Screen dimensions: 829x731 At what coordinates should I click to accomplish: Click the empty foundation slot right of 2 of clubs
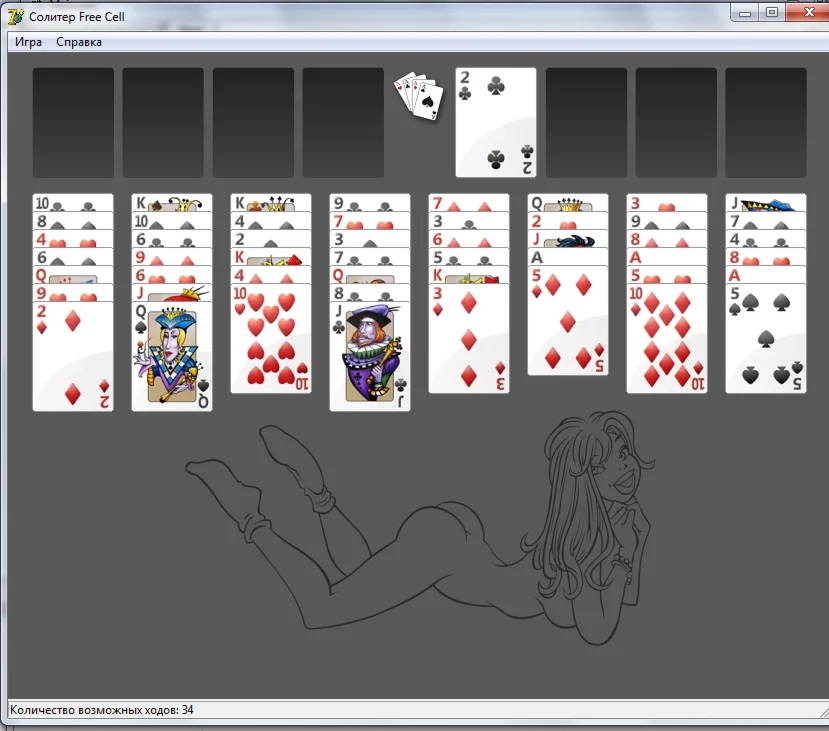(x=586, y=122)
